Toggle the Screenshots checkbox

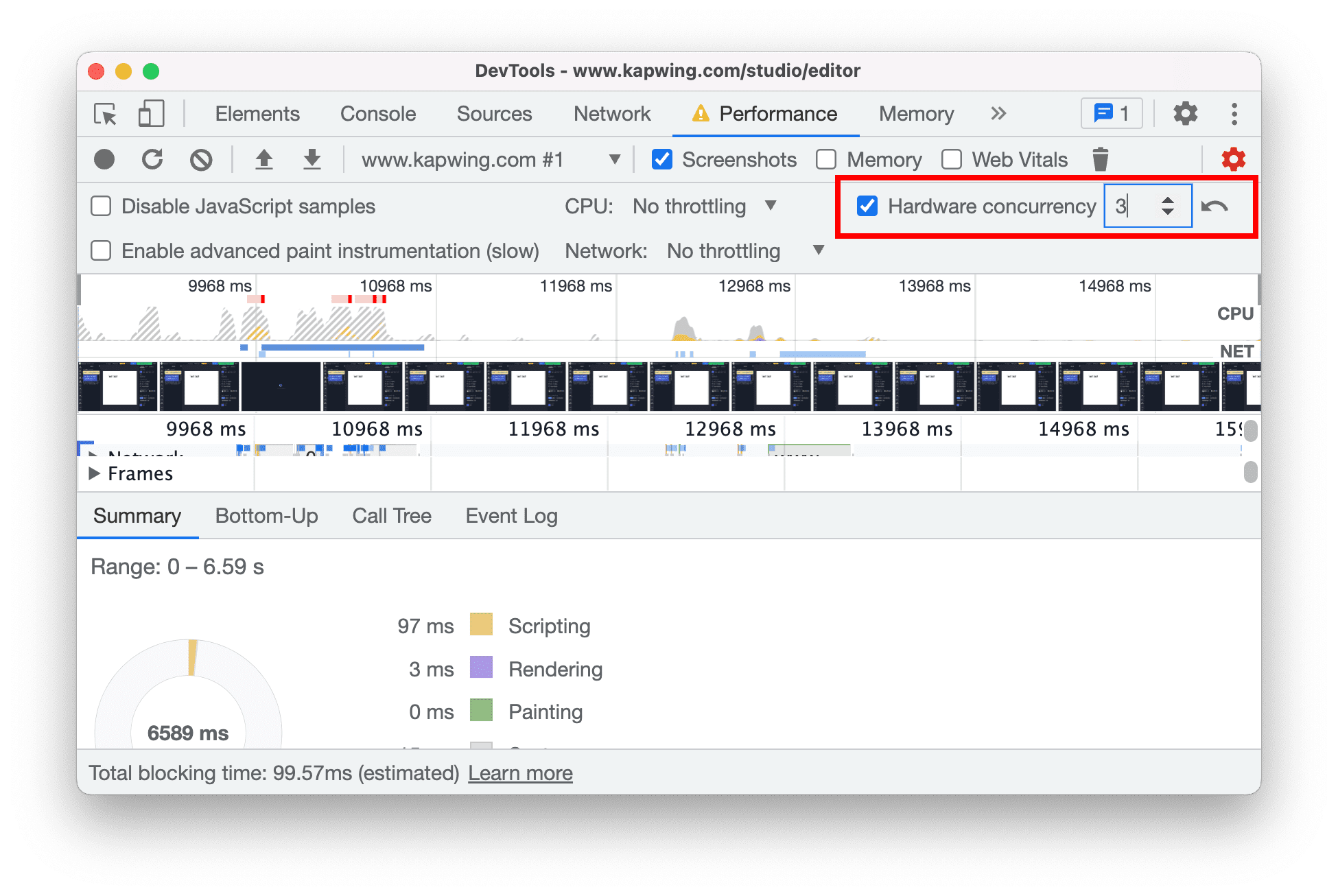coord(660,159)
